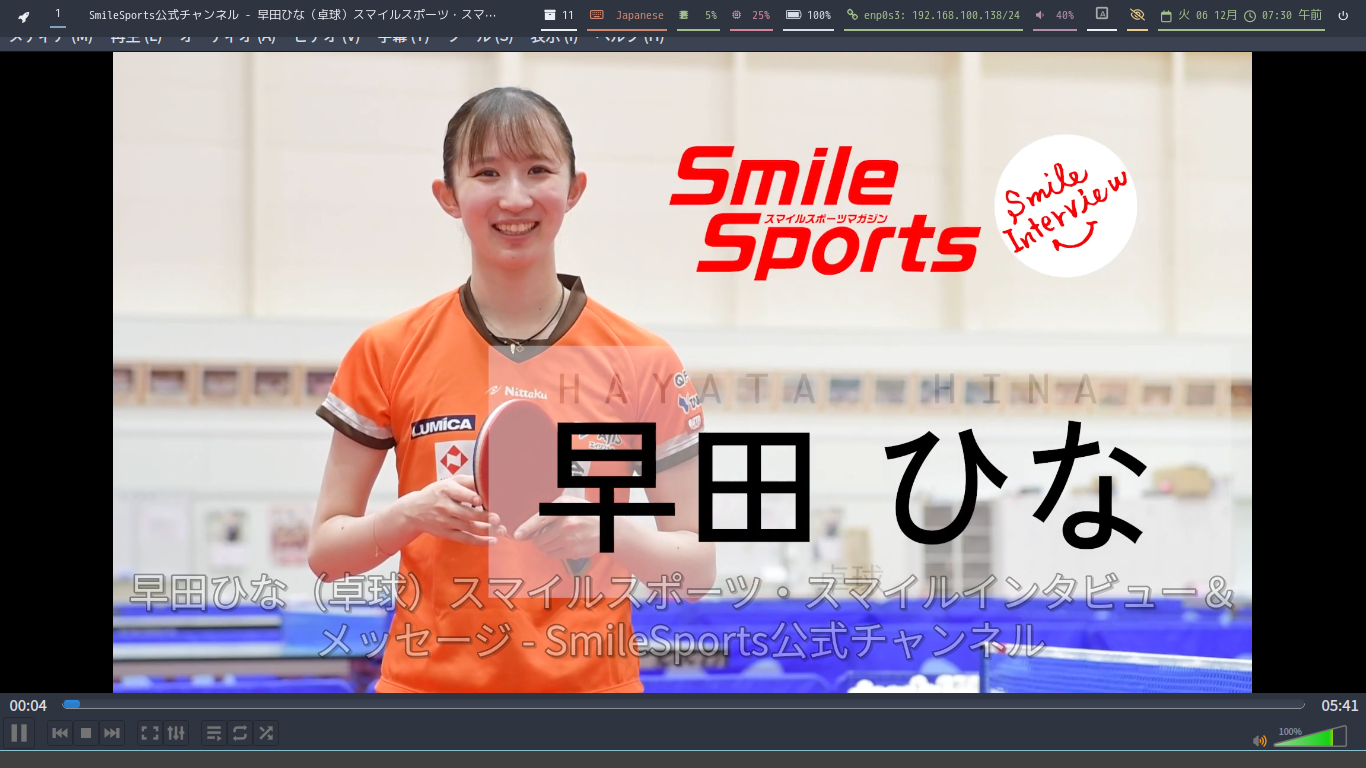Switch to workspace 1 in panel
Viewport: 1366px width, 768px height.
[58, 14]
